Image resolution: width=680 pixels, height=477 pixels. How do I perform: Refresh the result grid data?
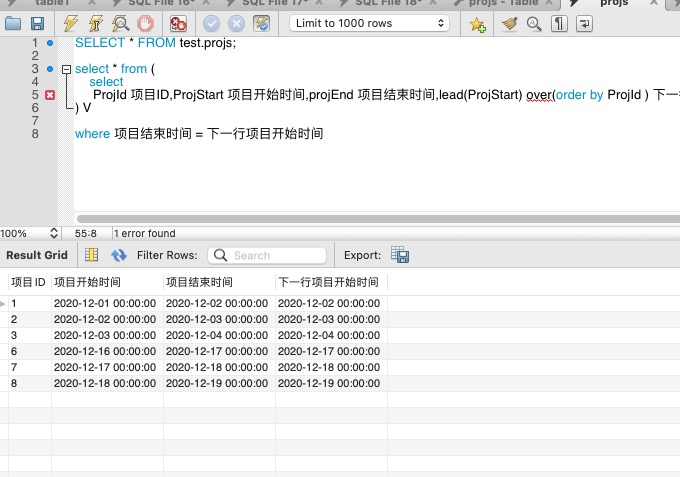[119, 255]
